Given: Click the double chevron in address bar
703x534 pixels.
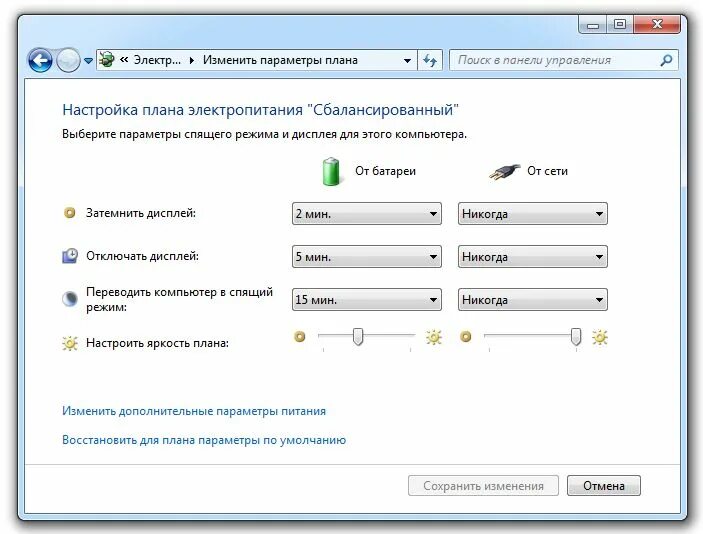Looking at the screenshot, I should tap(124, 60).
